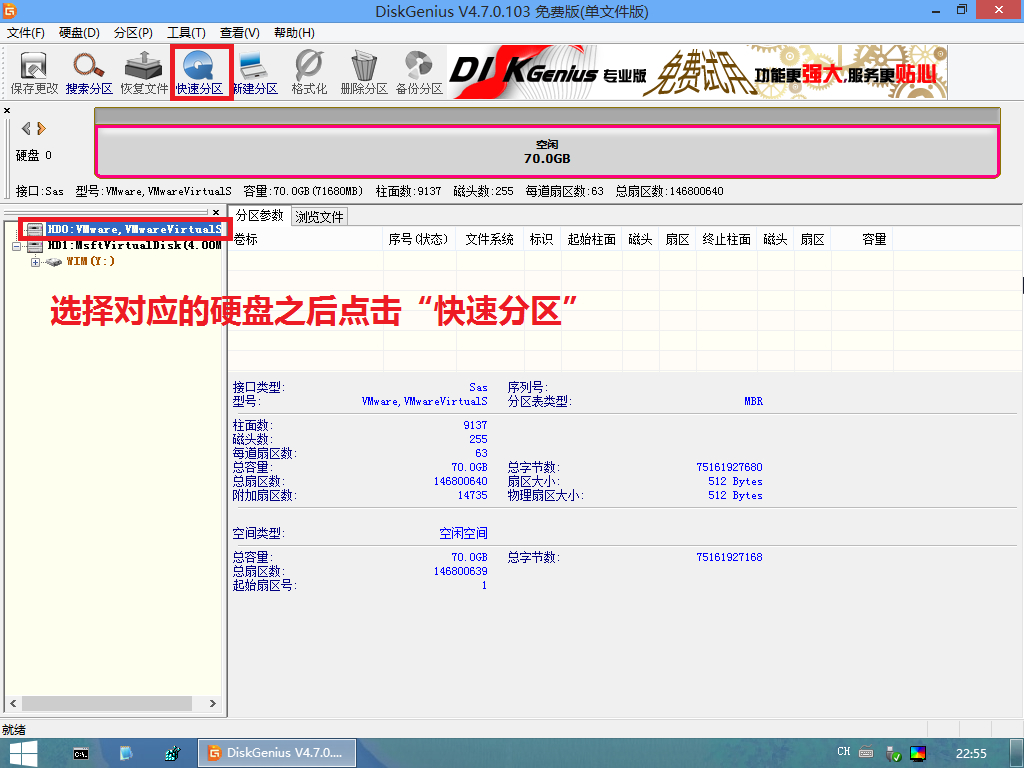Click the color monitor tray icon
This screenshot has width=1024, height=768.
click(918, 754)
